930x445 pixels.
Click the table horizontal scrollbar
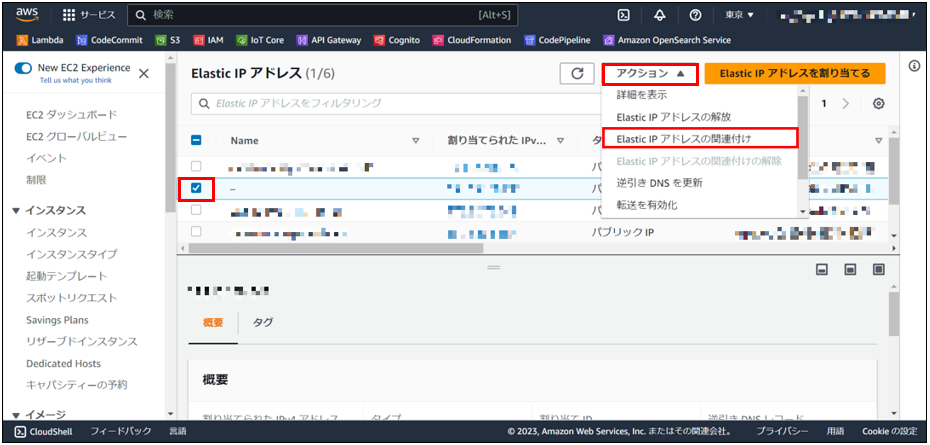[x=336, y=248]
